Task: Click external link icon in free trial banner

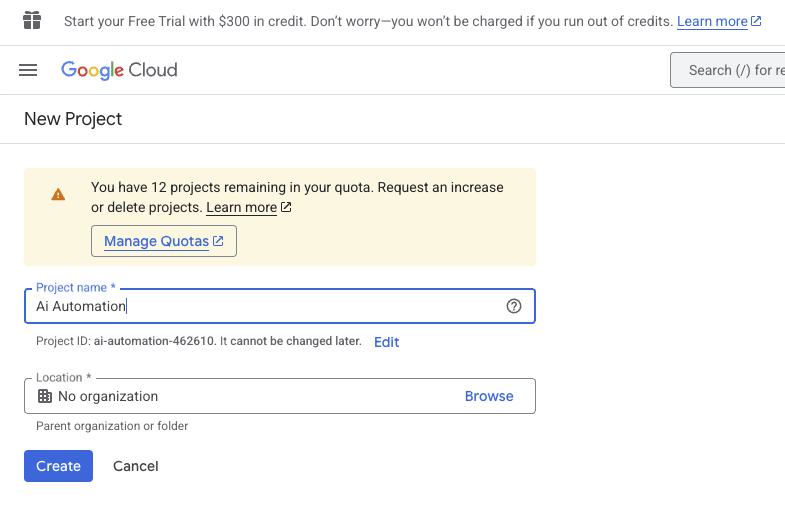Action: click(x=756, y=21)
